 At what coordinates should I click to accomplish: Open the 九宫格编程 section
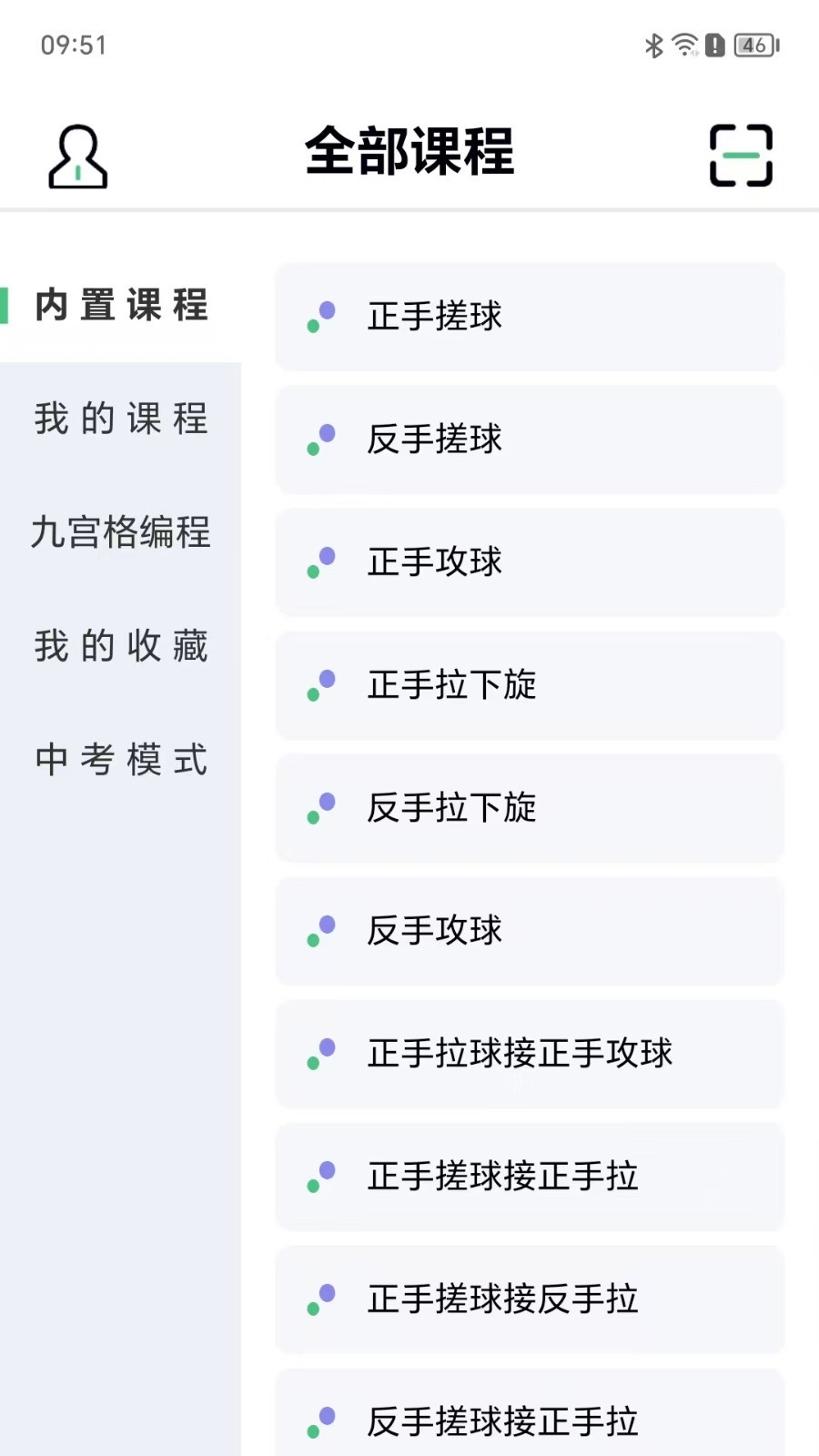[x=122, y=533]
